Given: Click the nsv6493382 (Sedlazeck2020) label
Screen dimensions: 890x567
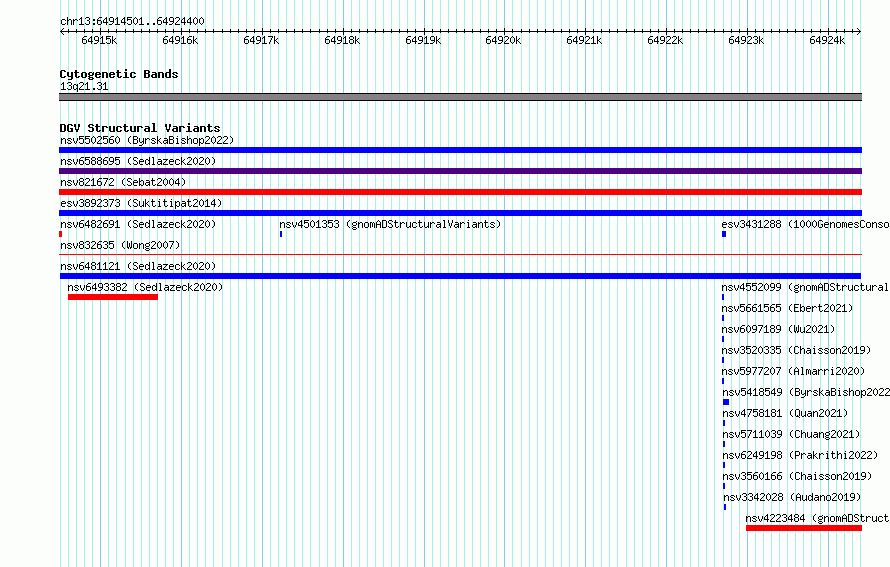Looking at the screenshot, I should pyautogui.click(x=145, y=287).
